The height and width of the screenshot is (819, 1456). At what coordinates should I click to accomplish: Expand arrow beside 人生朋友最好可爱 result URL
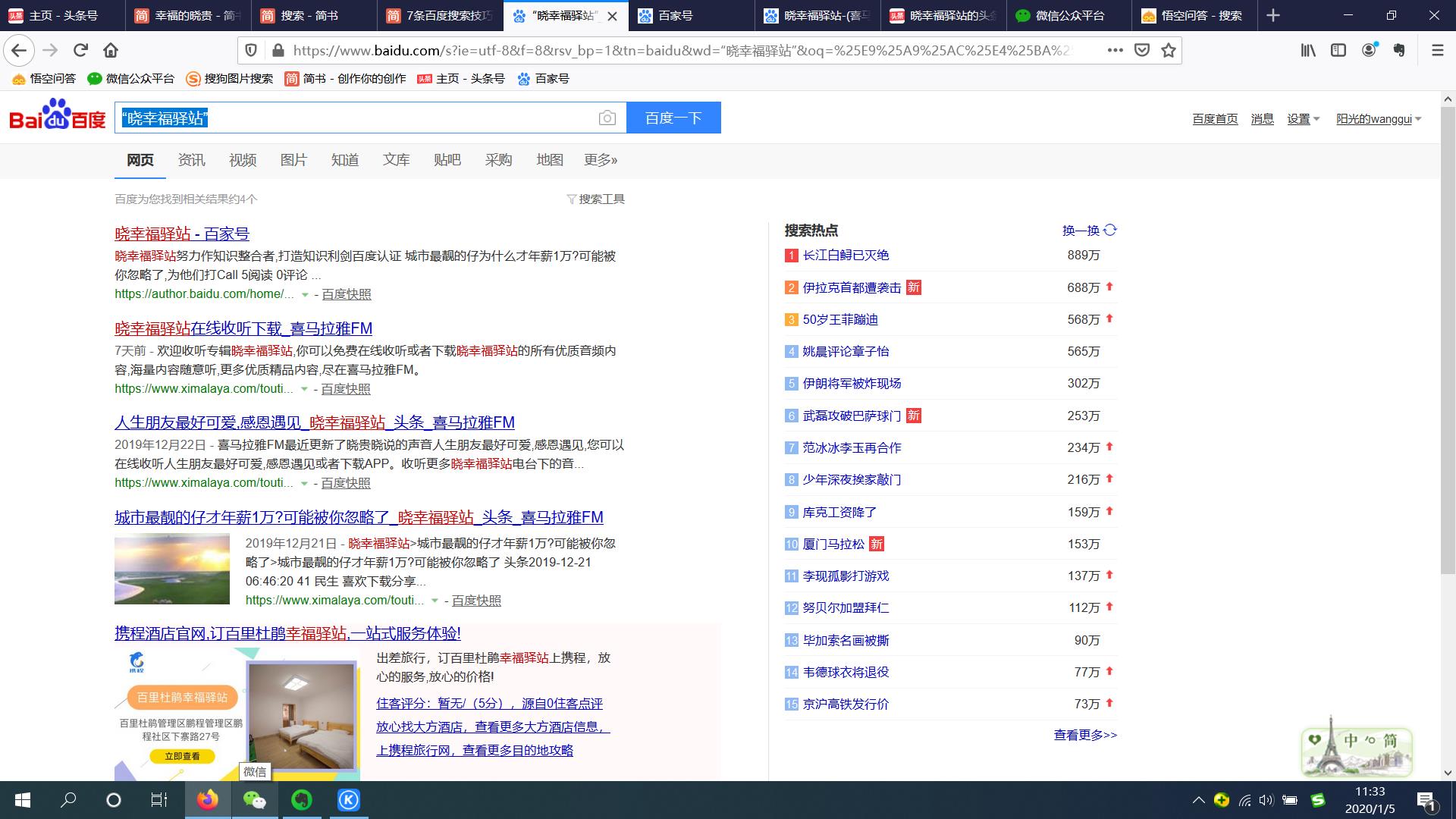coord(304,483)
